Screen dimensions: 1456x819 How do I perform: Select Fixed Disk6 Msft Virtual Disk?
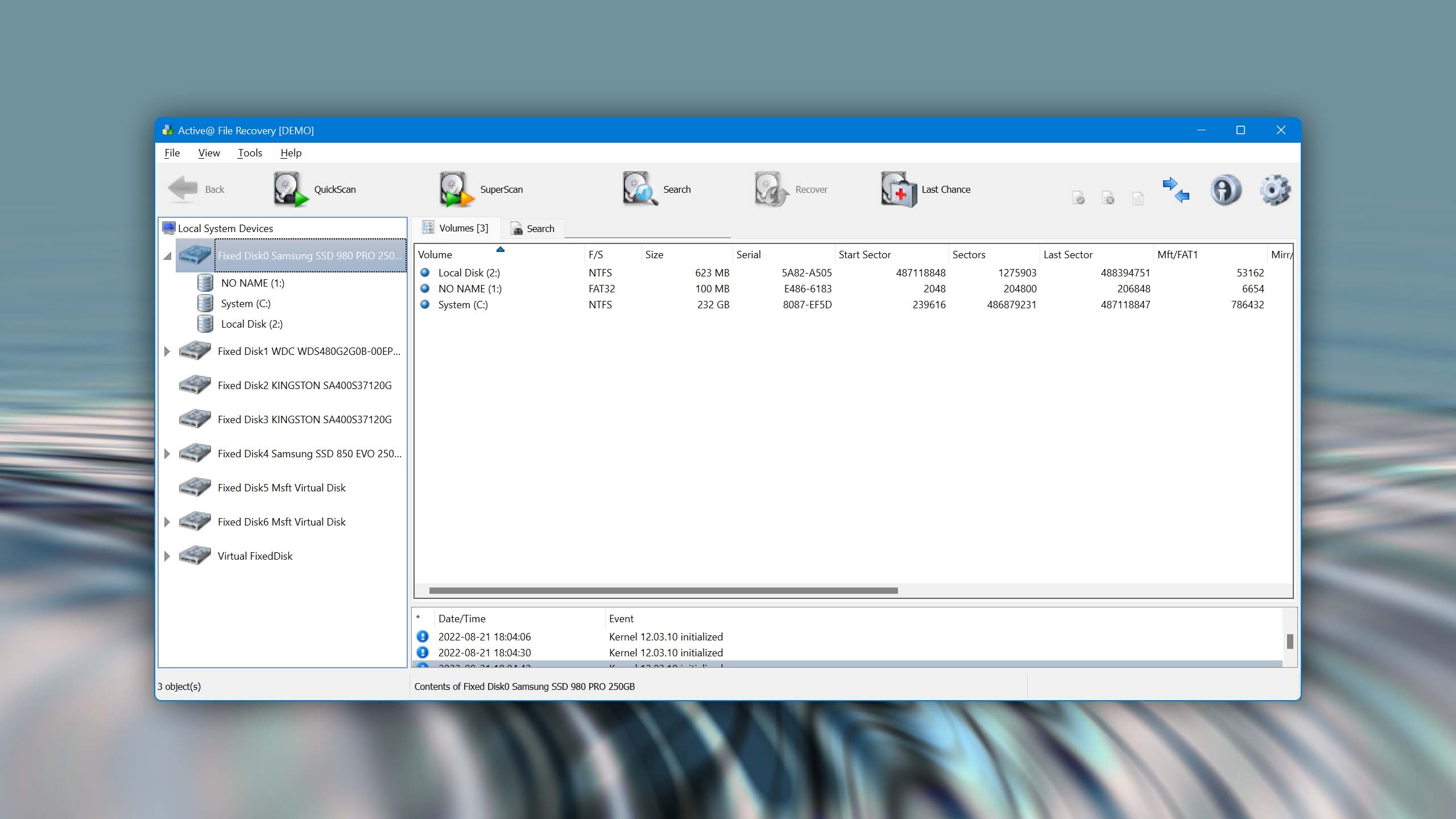pyautogui.click(x=282, y=522)
